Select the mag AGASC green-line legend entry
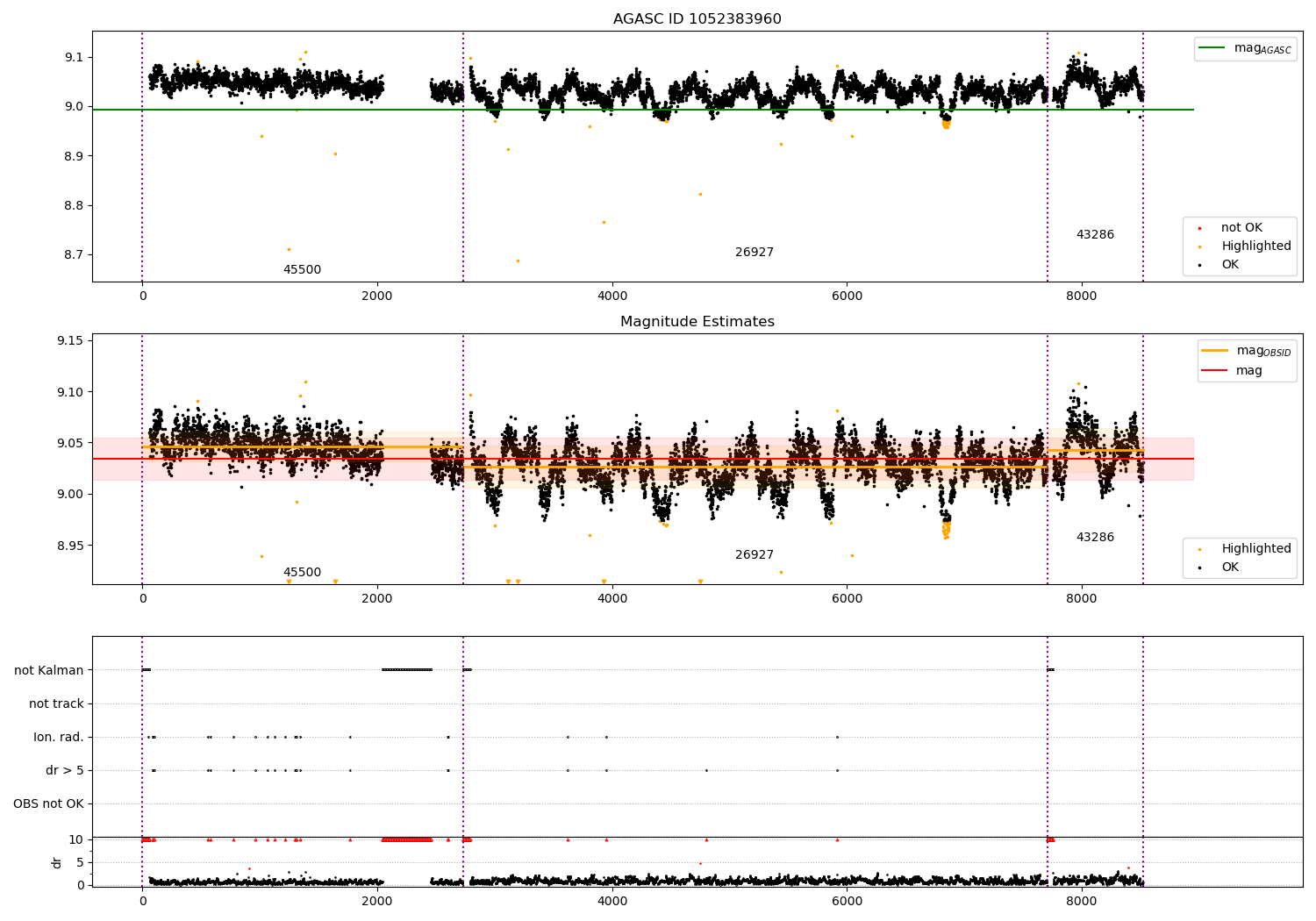1316x921 pixels. click(x=1245, y=48)
